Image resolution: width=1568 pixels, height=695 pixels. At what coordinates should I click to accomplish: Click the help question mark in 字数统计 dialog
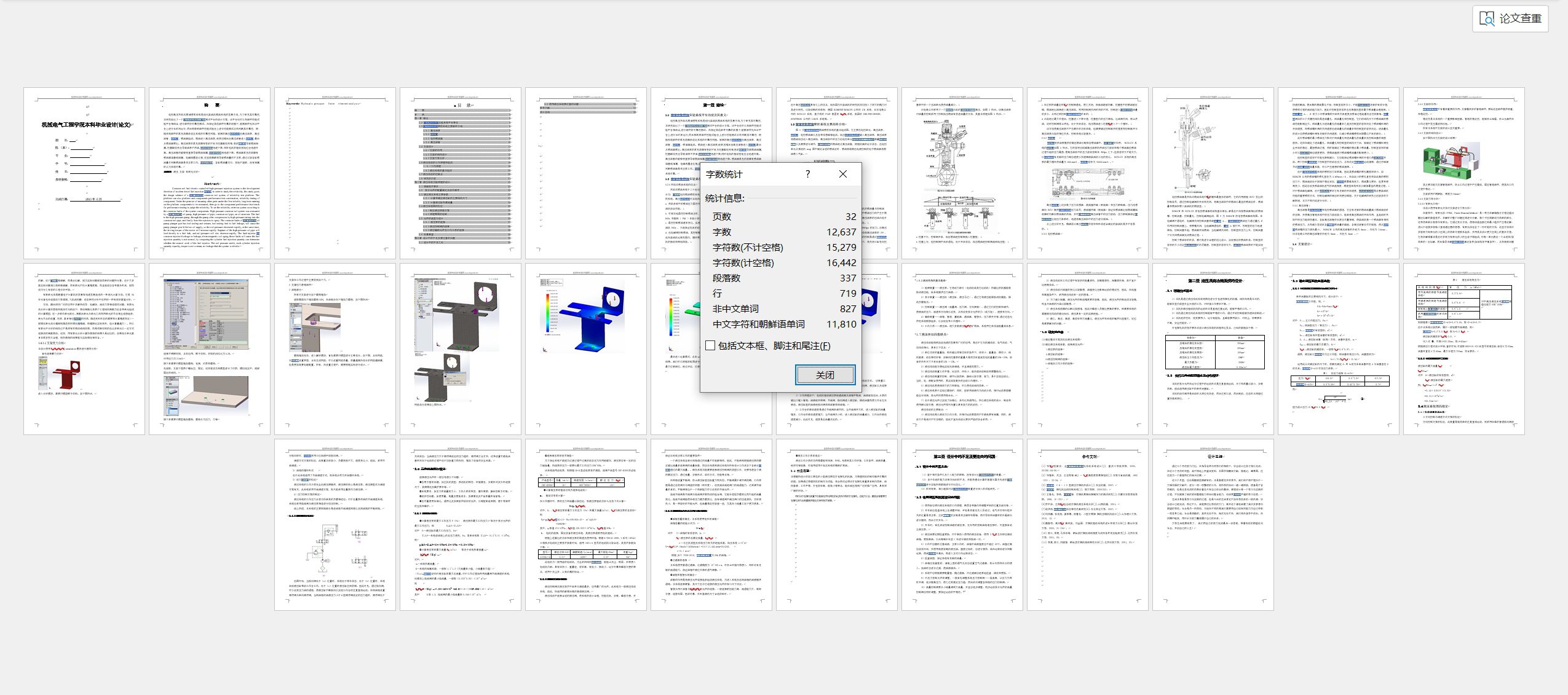pyautogui.click(x=807, y=174)
